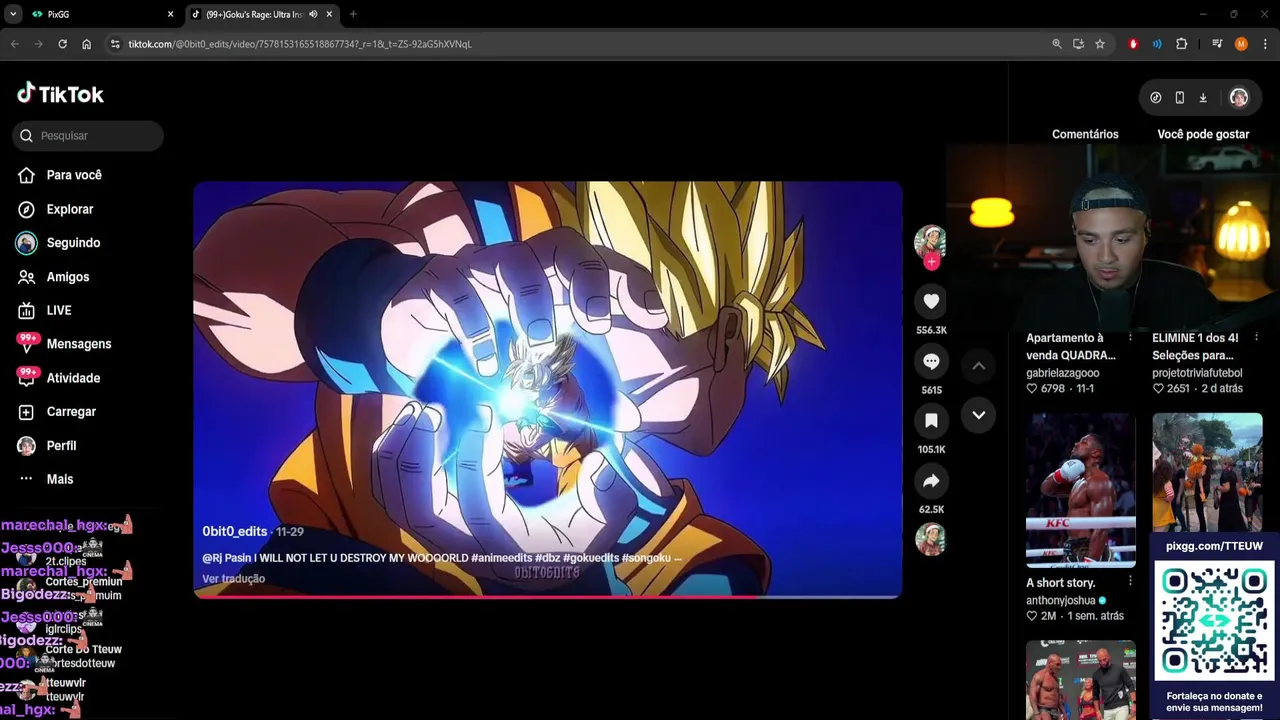Click Ver tradução under the caption
Image resolution: width=1280 pixels, height=720 pixels.
coord(233,579)
